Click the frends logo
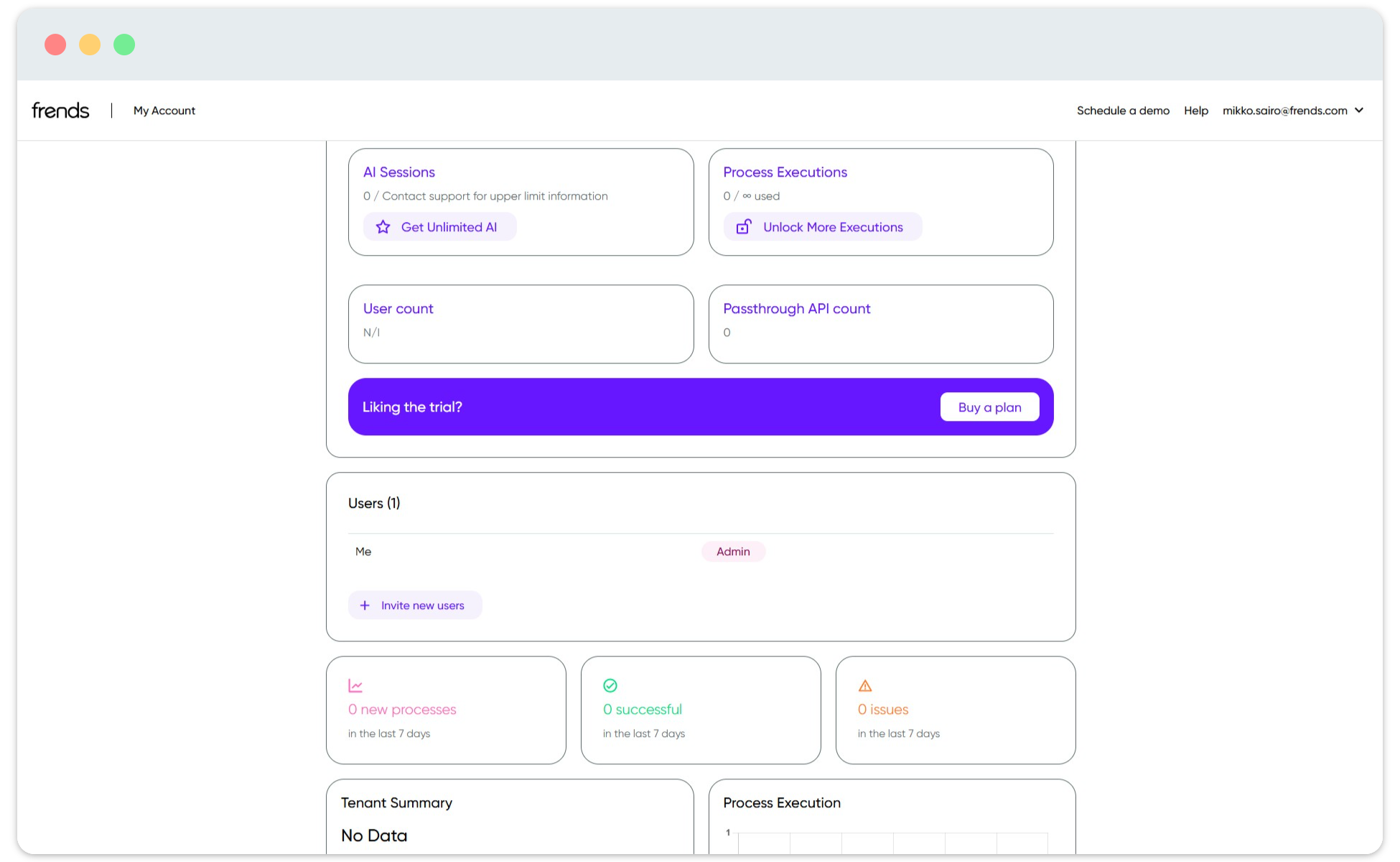This screenshot has width=1400, height=862. tap(60, 111)
